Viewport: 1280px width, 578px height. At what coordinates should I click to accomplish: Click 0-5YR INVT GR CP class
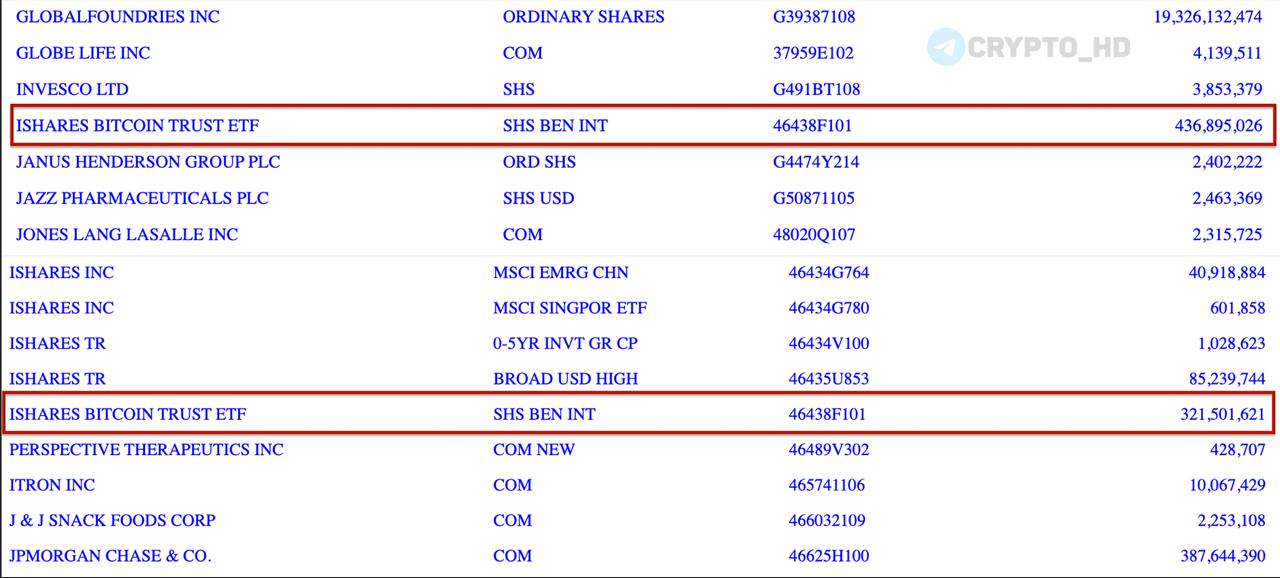pos(565,343)
